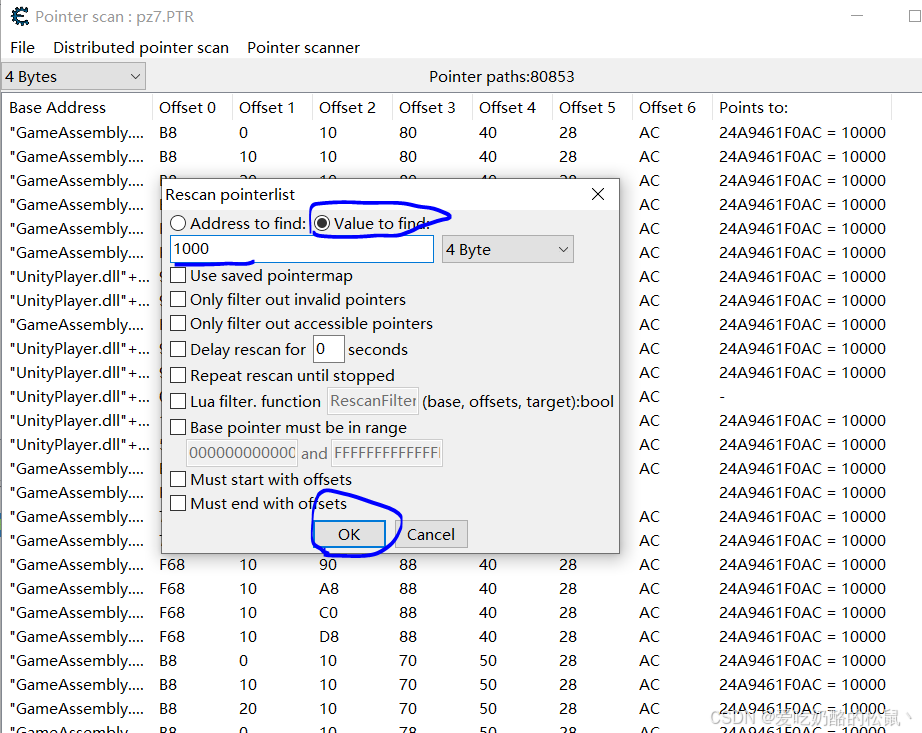Click the value input field containing 1000
Screen dimensions: 922x733
coord(302,249)
